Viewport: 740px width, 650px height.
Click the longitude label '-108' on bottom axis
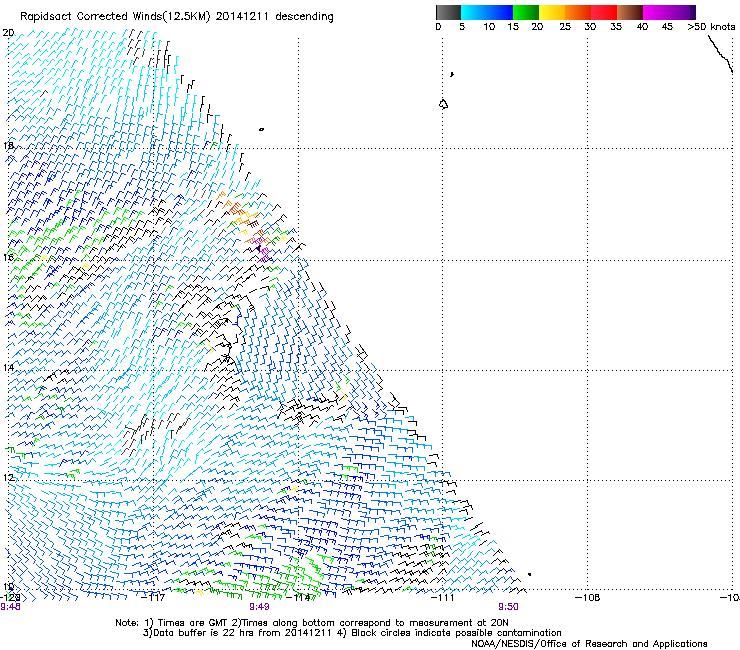[587, 598]
